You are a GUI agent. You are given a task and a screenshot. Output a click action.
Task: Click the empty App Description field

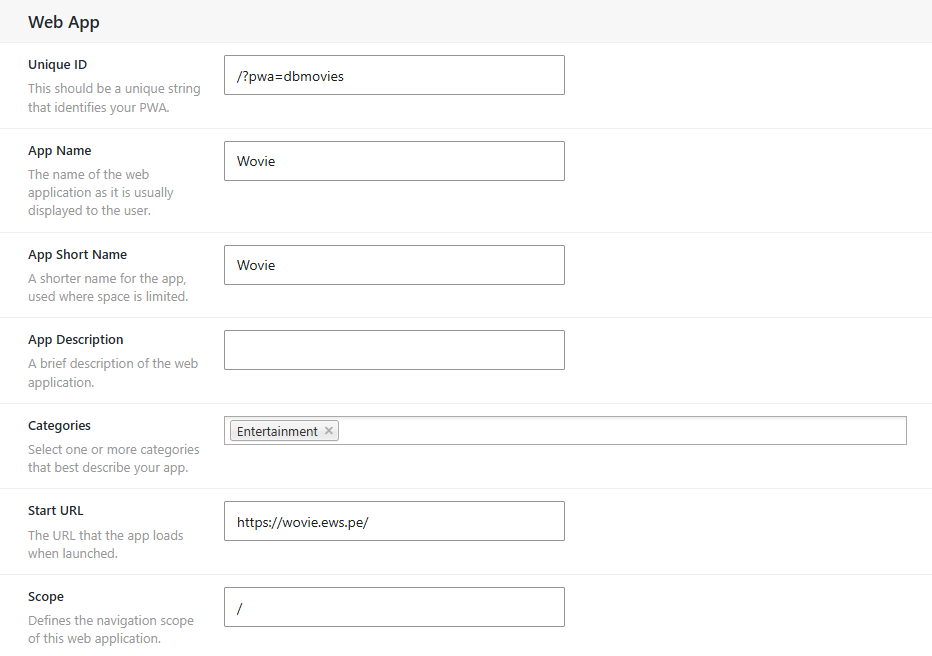[394, 350]
